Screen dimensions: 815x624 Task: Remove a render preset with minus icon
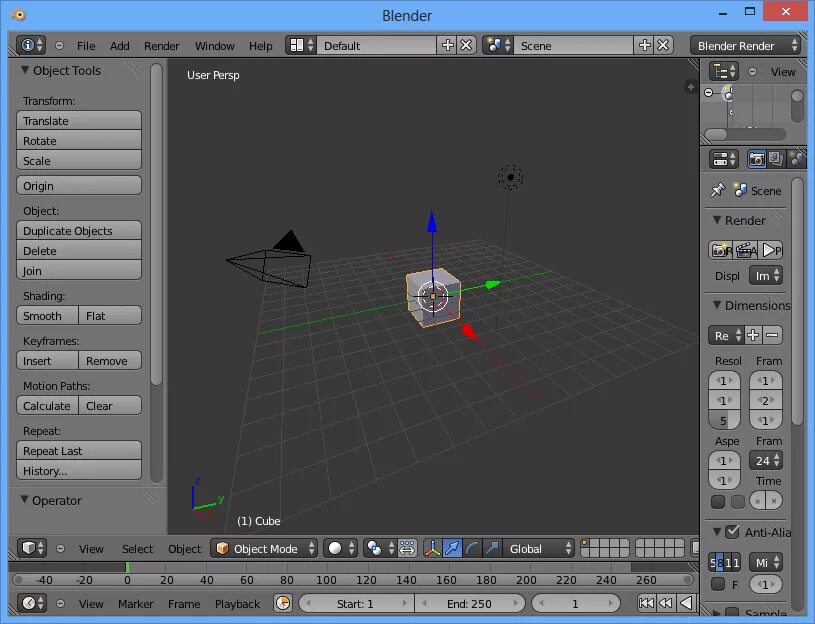point(772,335)
